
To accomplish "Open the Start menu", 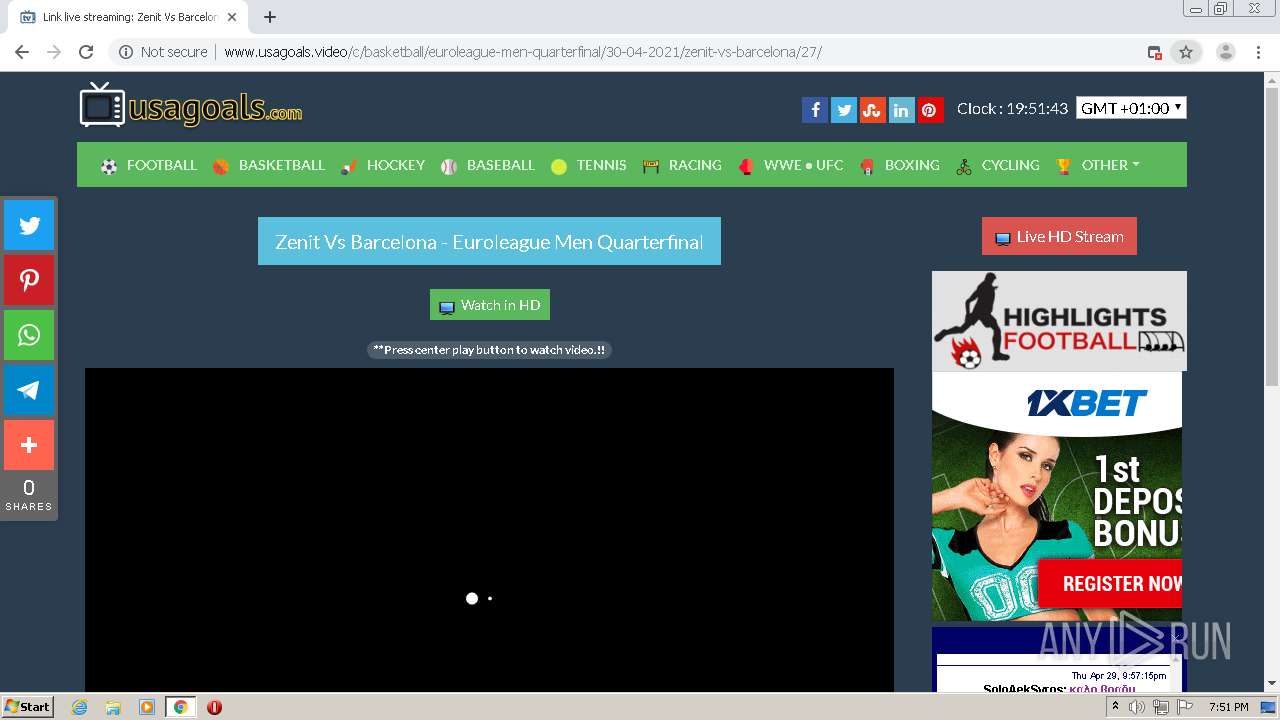I will point(27,707).
